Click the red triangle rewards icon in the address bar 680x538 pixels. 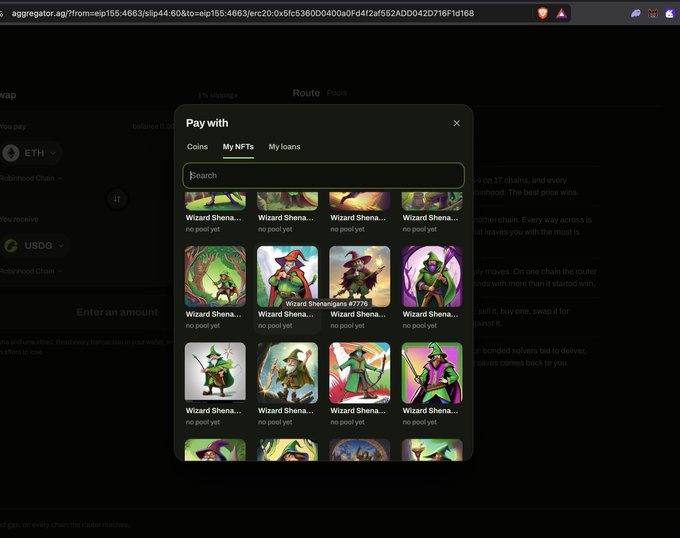click(x=561, y=13)
